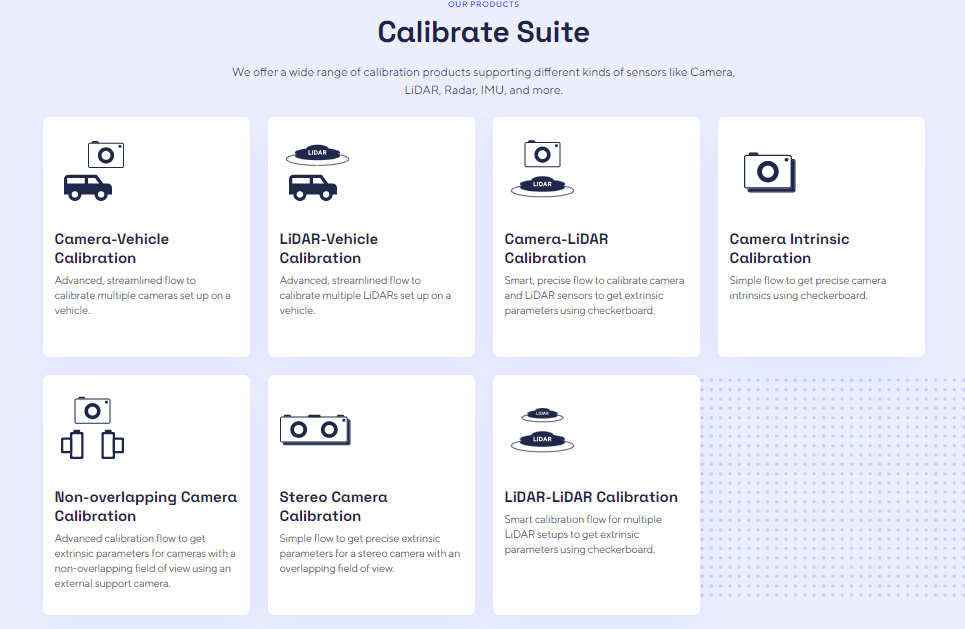Click 'Simple flow to get precise camera intrinsics' text

click(807, 287)
